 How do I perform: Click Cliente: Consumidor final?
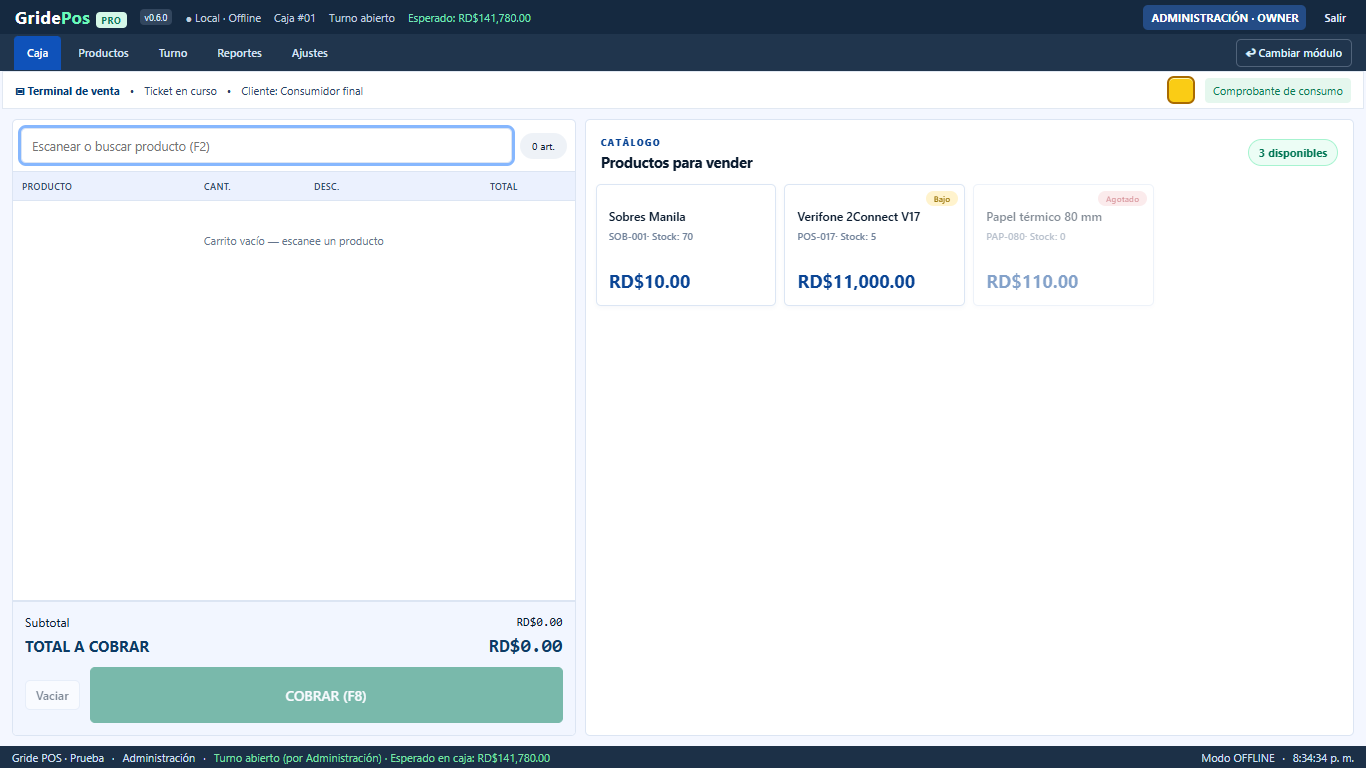pyautogui.click(x=302, y=91)
